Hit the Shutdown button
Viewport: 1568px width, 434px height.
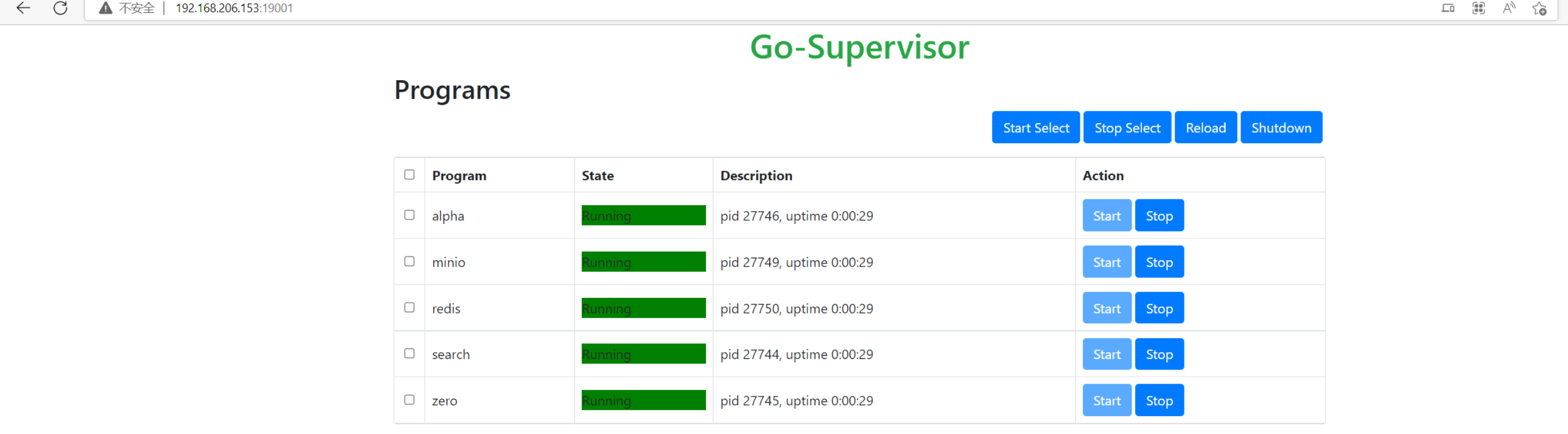[x=1281, y=128]
